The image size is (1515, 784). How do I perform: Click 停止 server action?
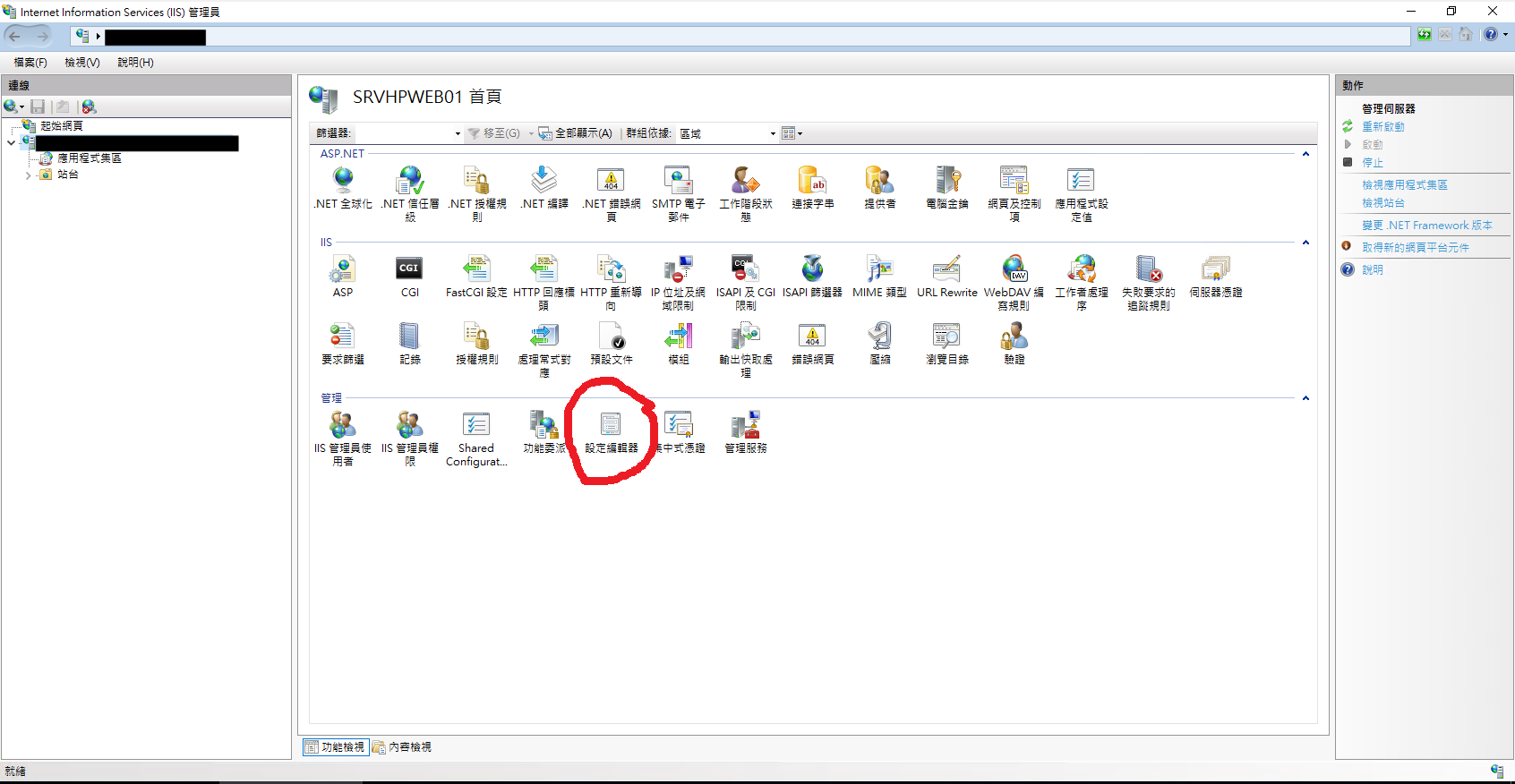(1373, 163)
